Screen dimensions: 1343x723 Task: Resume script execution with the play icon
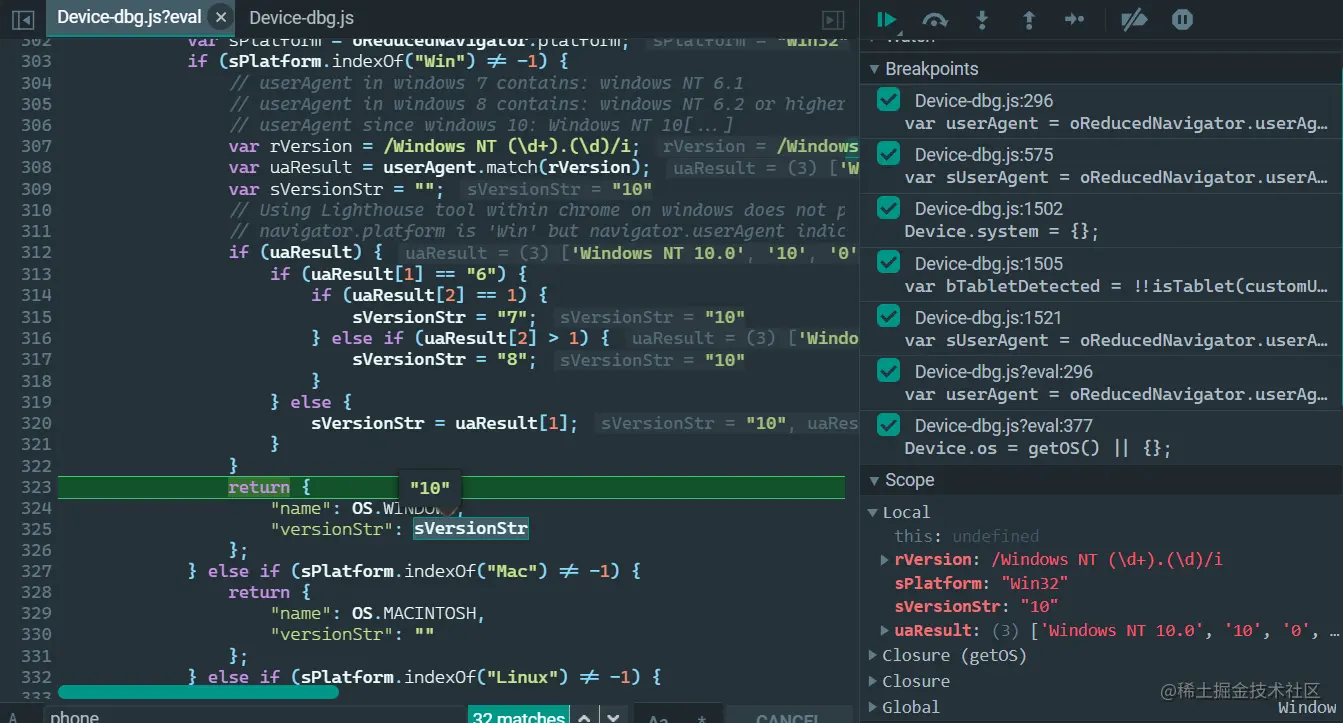click(x=886, y=19)
